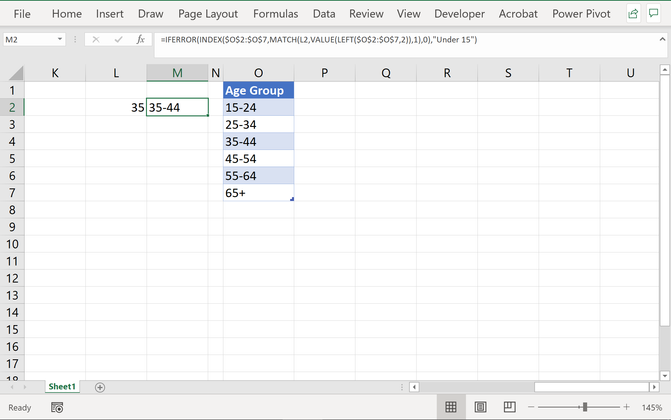Select the Formulas tab

pyautogui.click(x=276, y=14)
